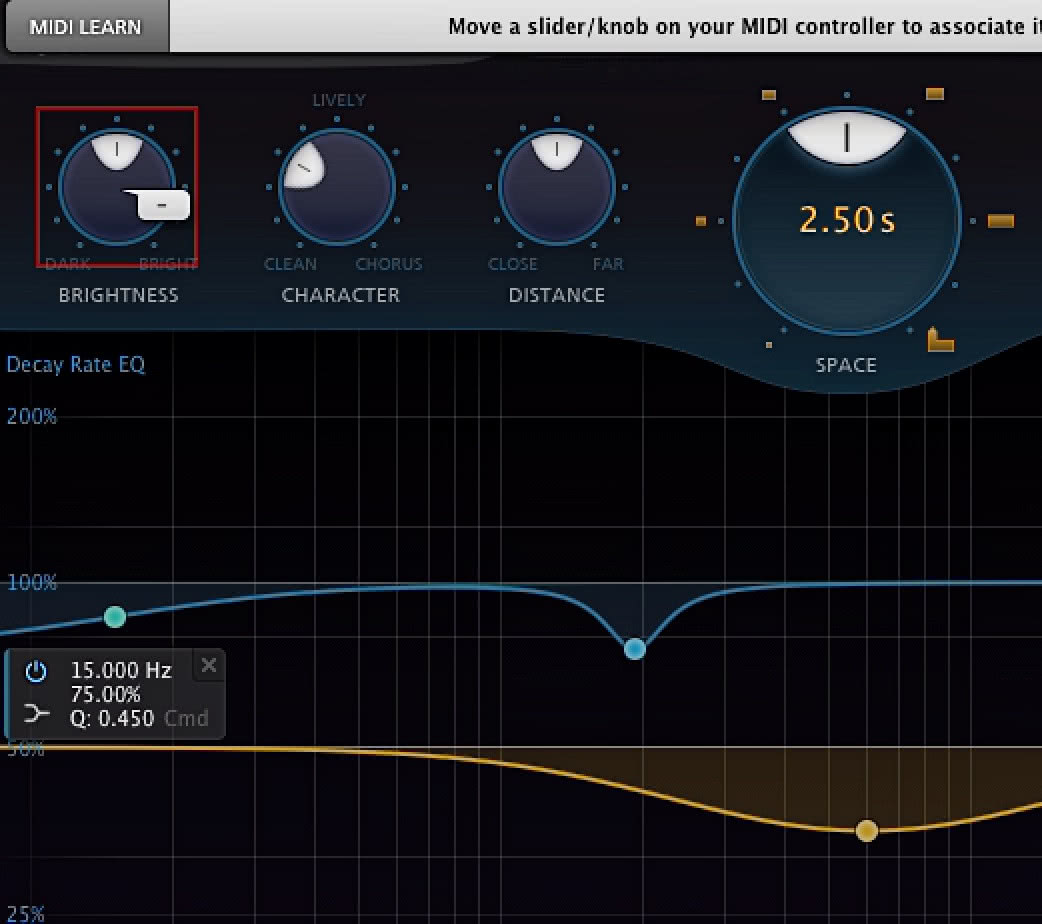
Task: Click the MIDI LEARN button
Action: pos(86,27)
